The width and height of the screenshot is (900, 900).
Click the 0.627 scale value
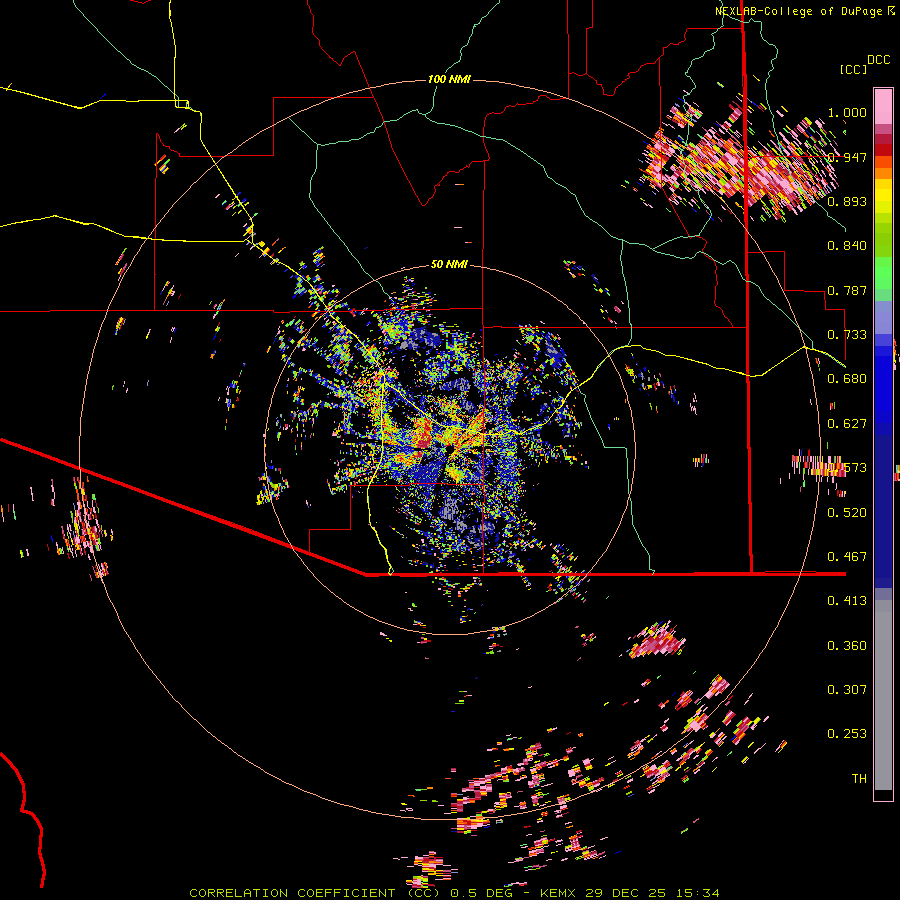(x=847, y=424)
